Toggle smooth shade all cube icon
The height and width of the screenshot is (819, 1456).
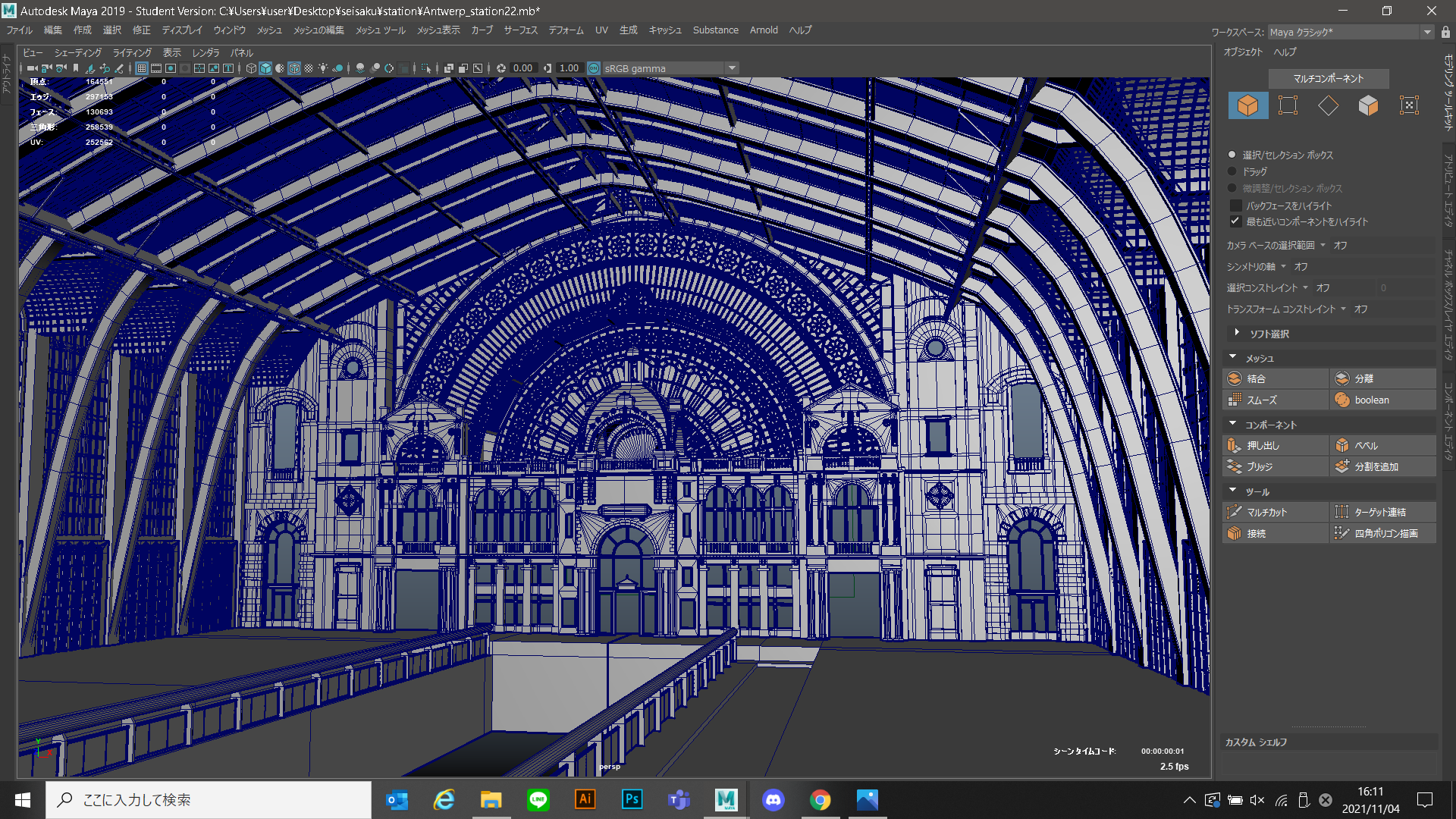(x=265, y=68)
